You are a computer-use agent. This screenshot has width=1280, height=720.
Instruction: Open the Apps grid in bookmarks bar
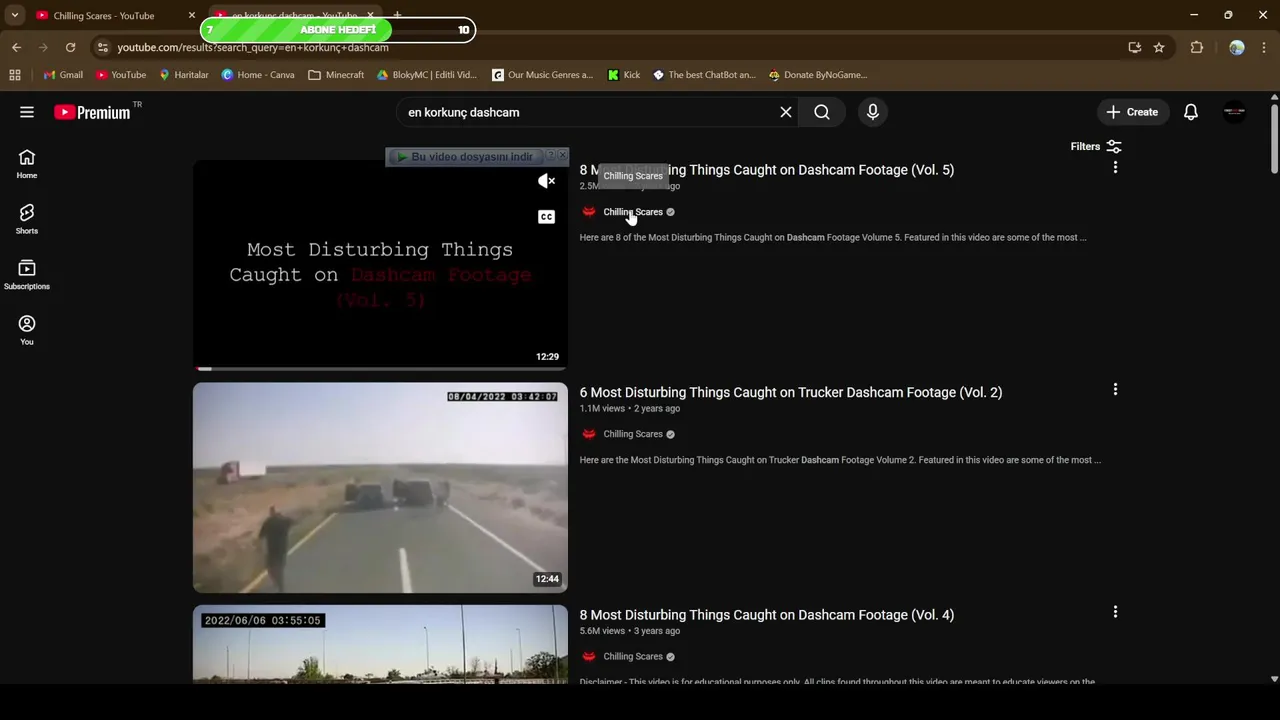[x=14, y=75]
